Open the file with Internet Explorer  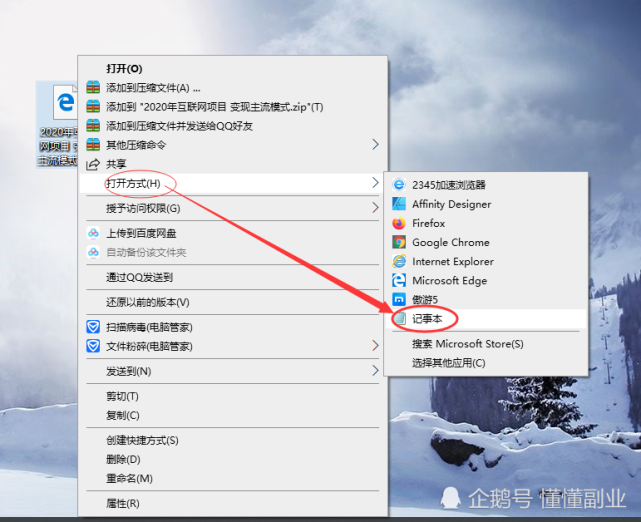(486, 262)
